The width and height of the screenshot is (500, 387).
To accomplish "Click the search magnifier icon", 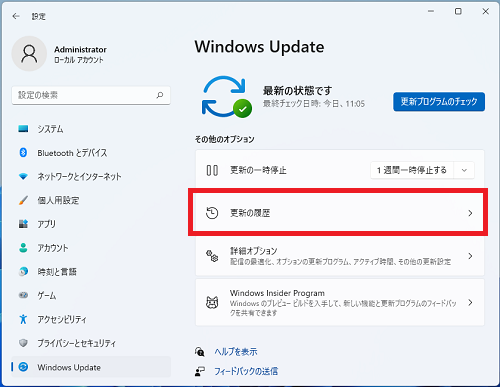I will click(160, 95).
